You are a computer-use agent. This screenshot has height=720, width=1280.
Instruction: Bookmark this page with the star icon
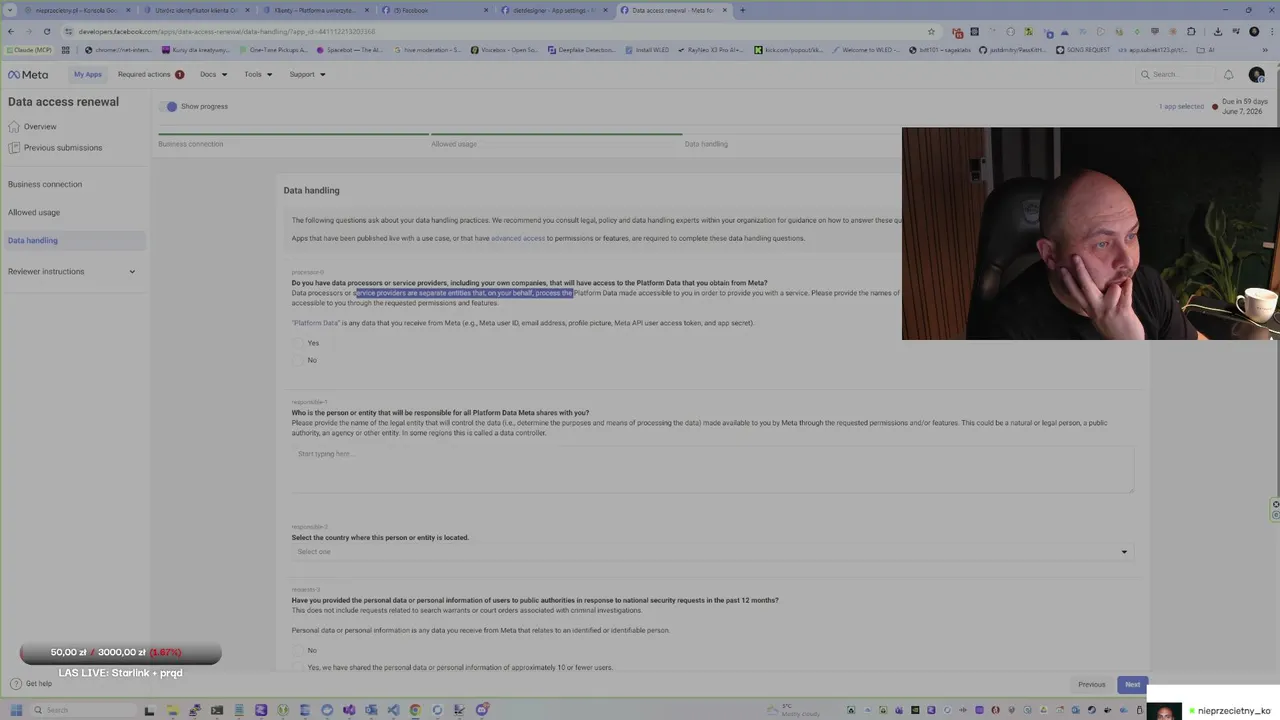coord(931,31)
